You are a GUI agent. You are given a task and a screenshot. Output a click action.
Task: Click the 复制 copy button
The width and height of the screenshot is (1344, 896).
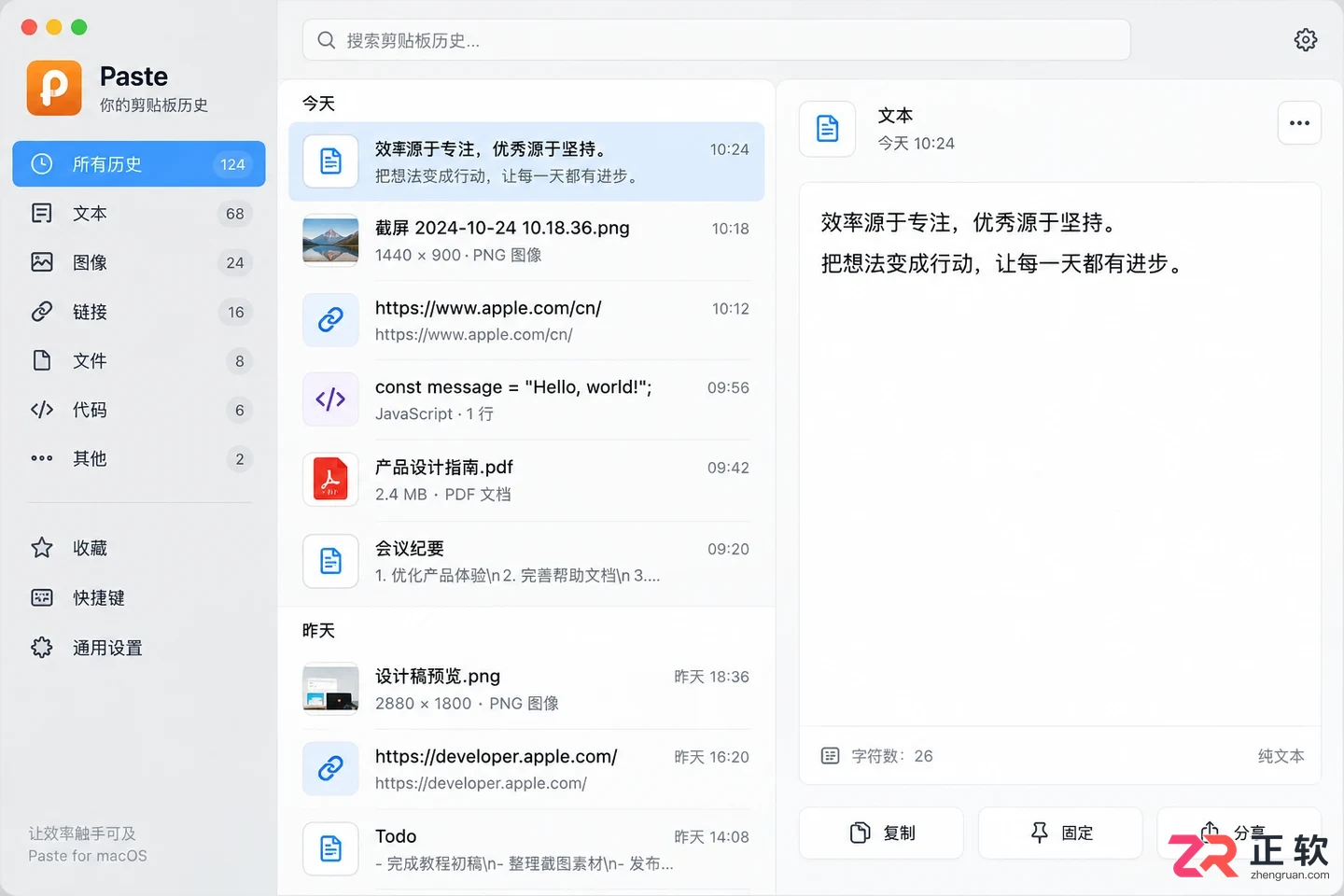pyautogui.click(x=881, y=833)
